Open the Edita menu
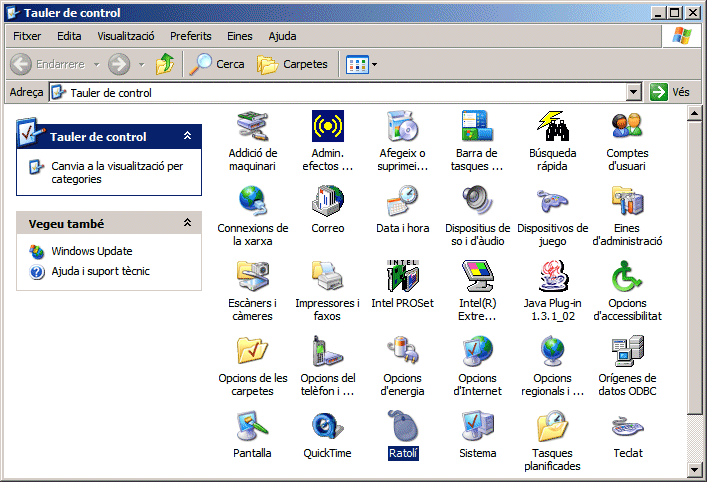The image size is (707, 482). (69, 36)
